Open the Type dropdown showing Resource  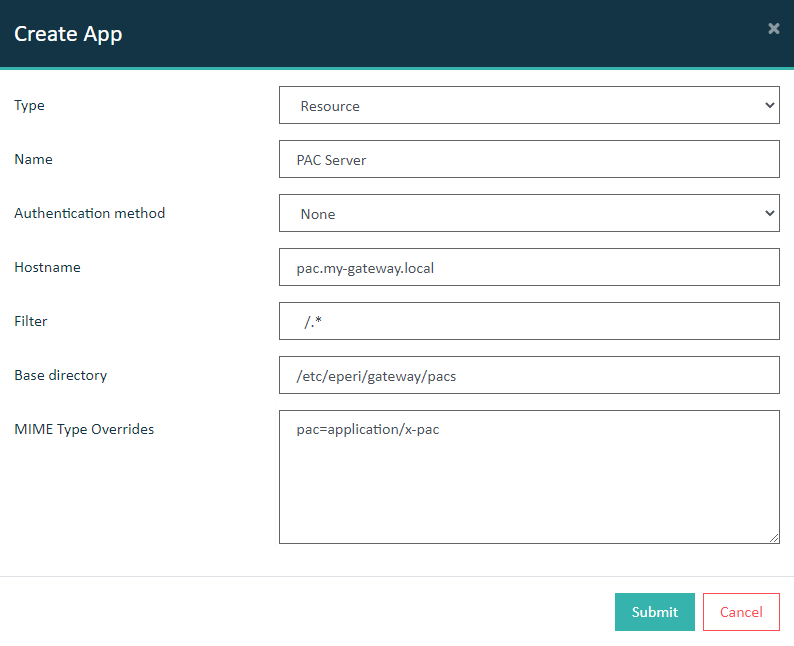pos(529,105)
